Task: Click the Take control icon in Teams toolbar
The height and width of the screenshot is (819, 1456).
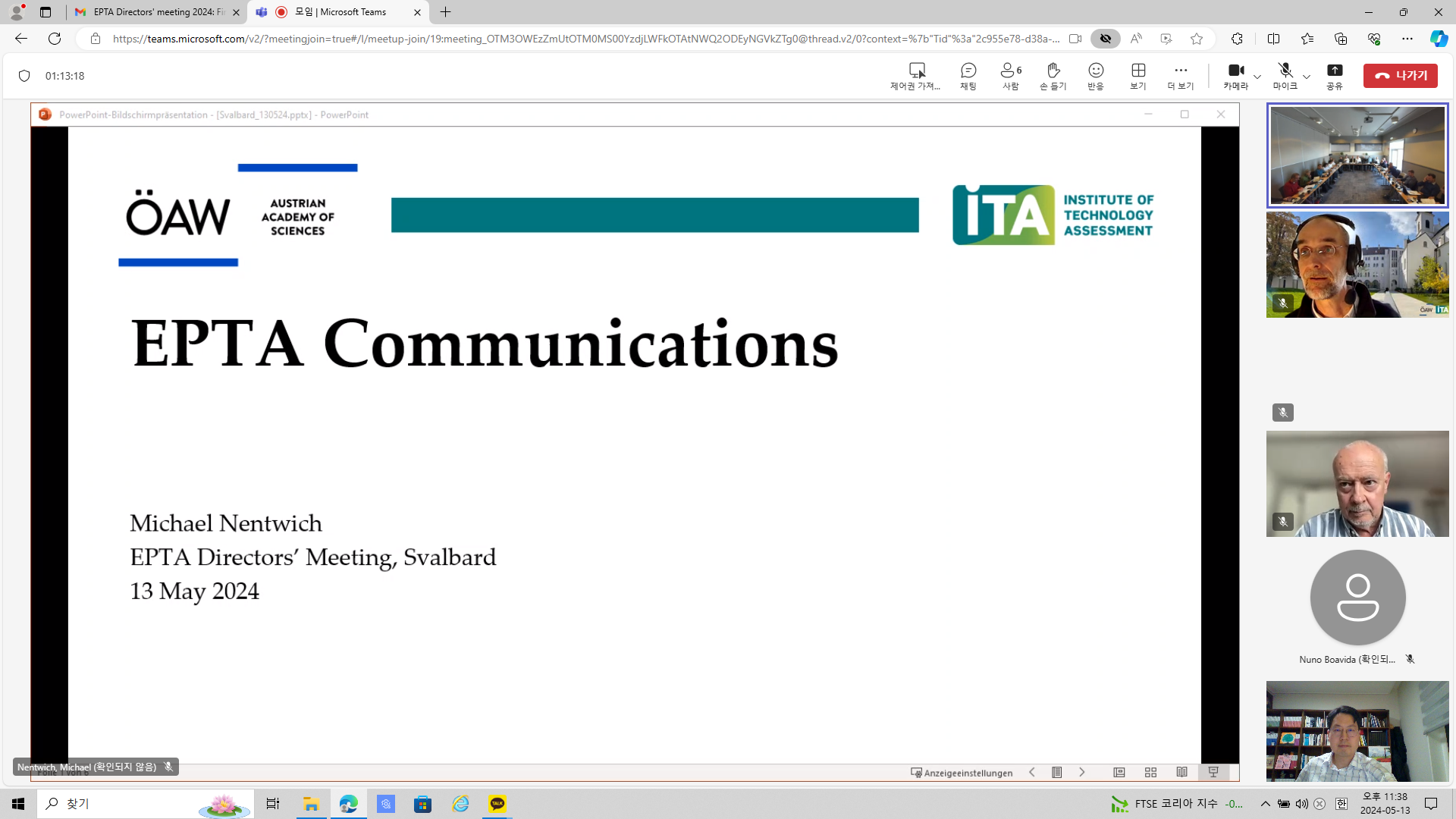Action: (x=916, y=76)
